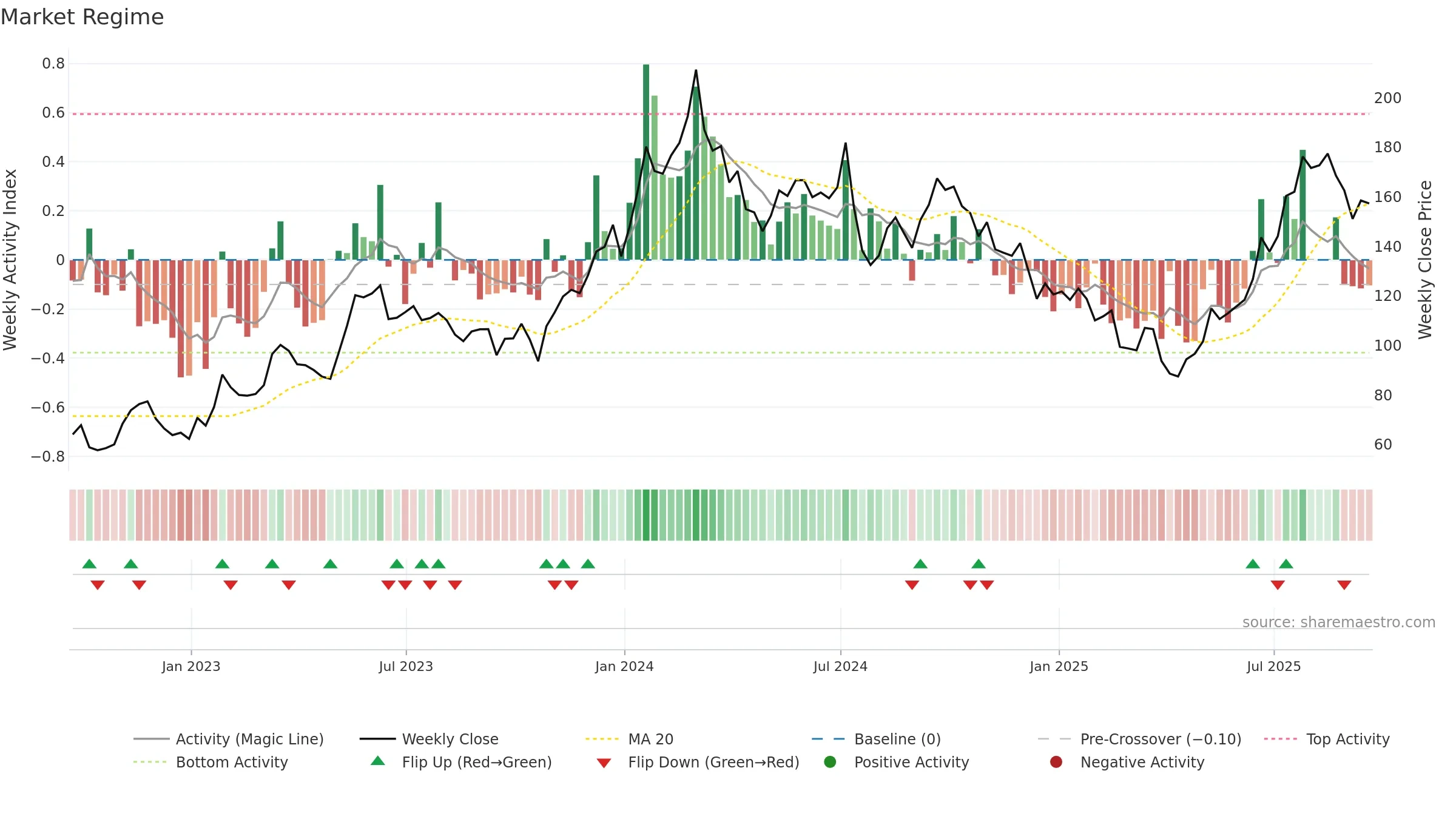
Task: Click the first flip-up marker after Jul 2025
Action: 1286,564
